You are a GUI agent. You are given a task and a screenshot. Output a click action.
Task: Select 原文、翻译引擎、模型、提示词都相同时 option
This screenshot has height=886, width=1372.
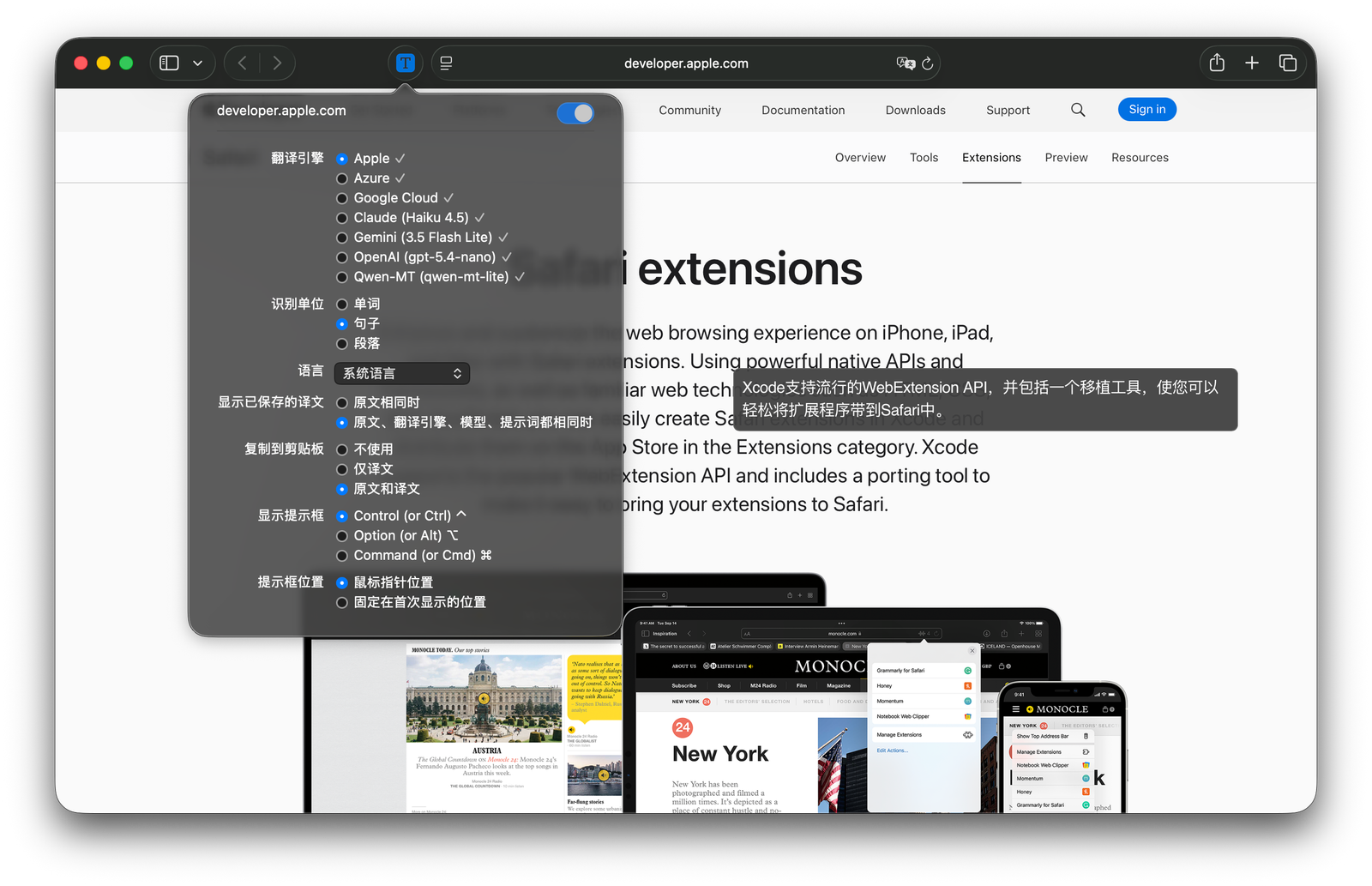coord(342,423)
